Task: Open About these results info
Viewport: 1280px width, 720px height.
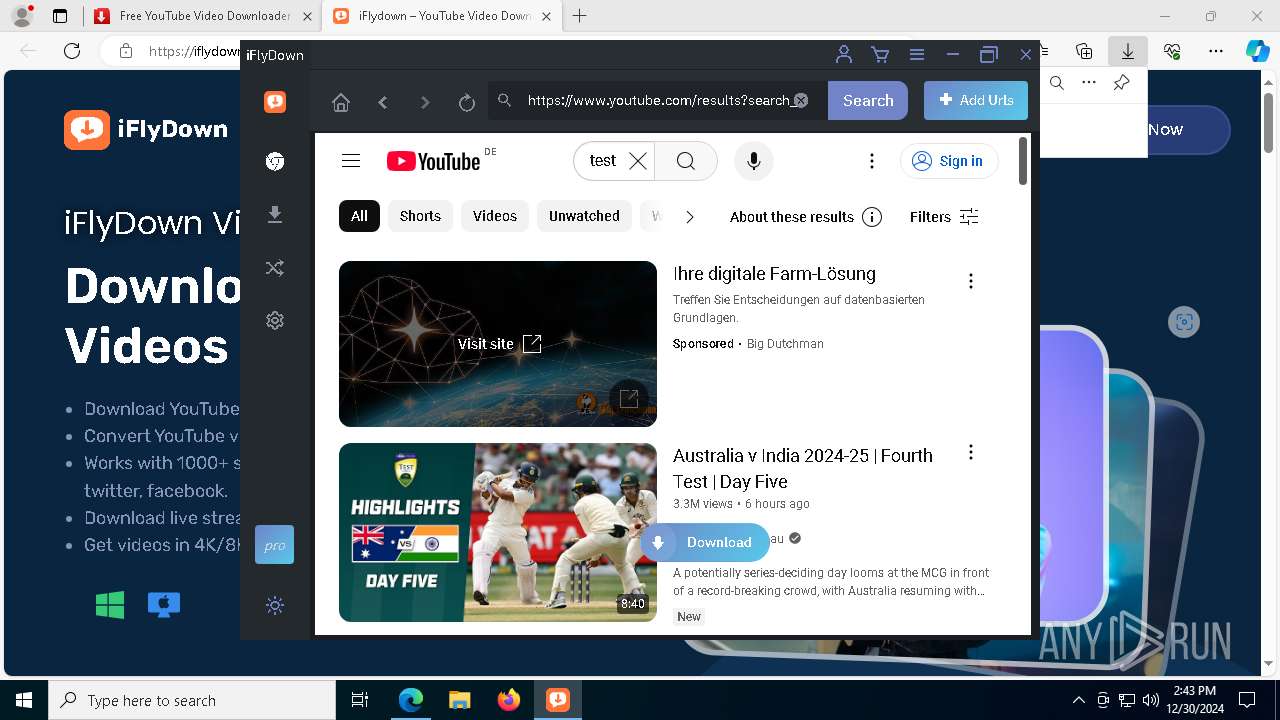Action: (x=806, y=217)
